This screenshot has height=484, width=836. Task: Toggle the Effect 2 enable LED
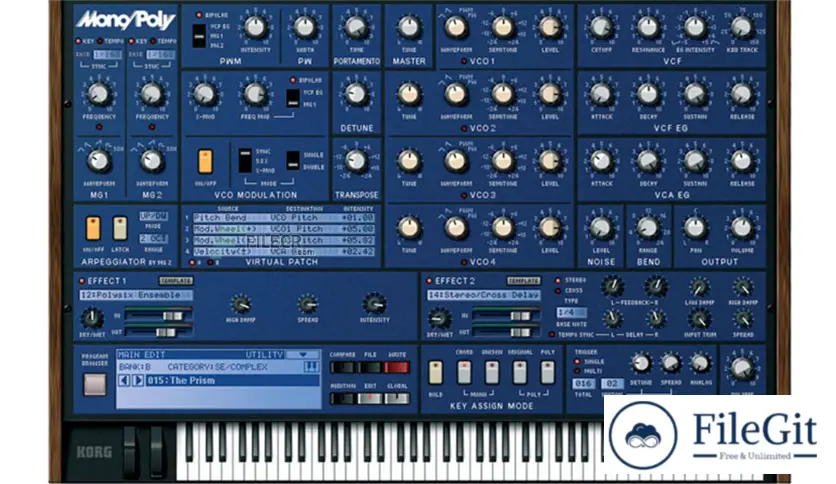429,281
